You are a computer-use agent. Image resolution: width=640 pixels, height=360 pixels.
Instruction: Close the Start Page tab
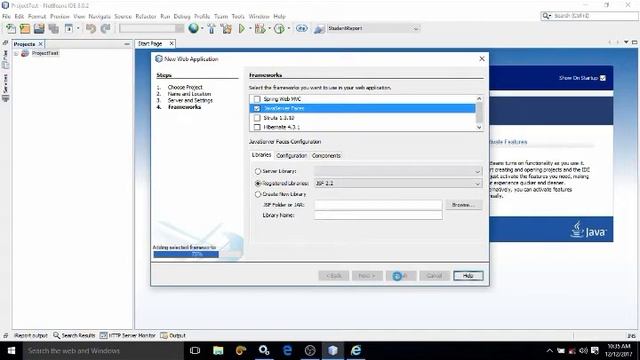tap(171, 44)
